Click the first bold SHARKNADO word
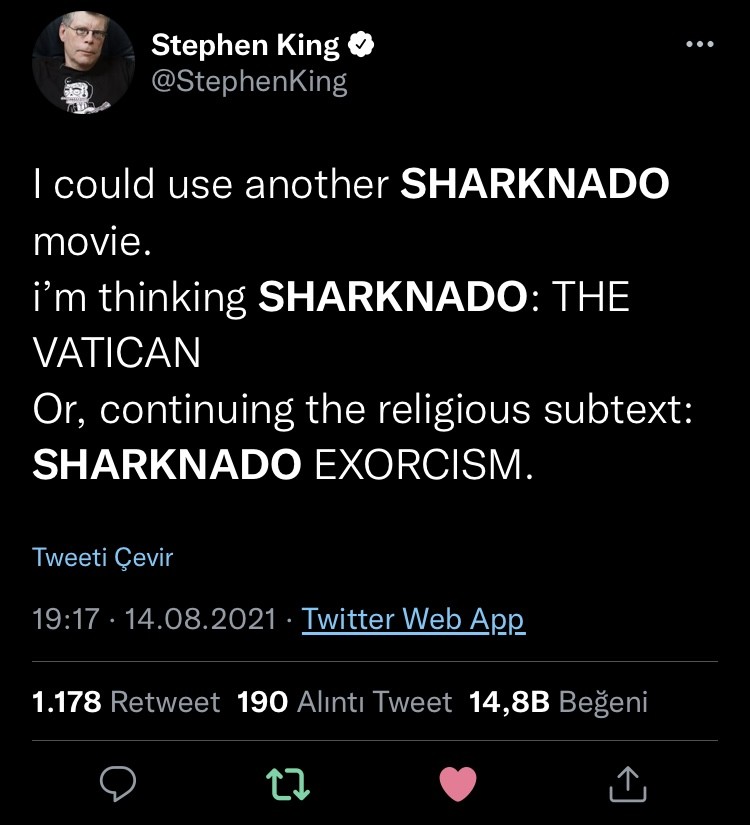Image resolution: width=750 pixels, height=825 pixels. point(534,185)
